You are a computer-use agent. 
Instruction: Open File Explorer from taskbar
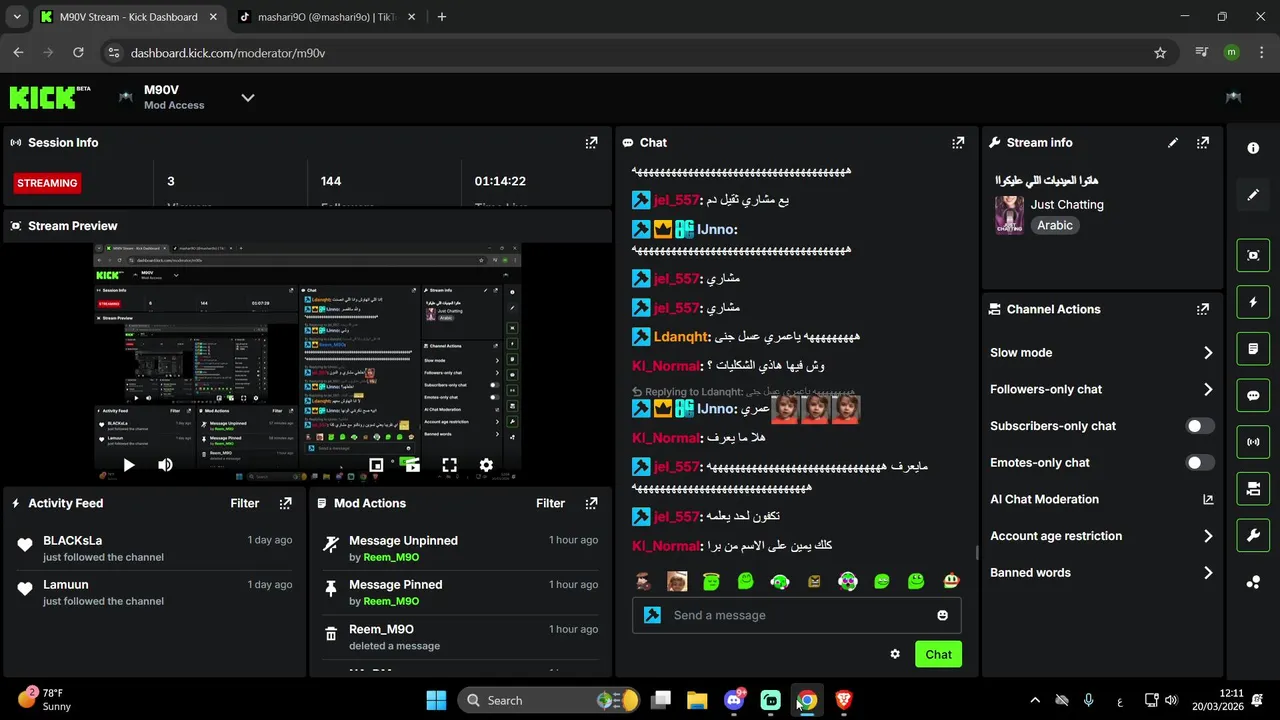point(697,700)
